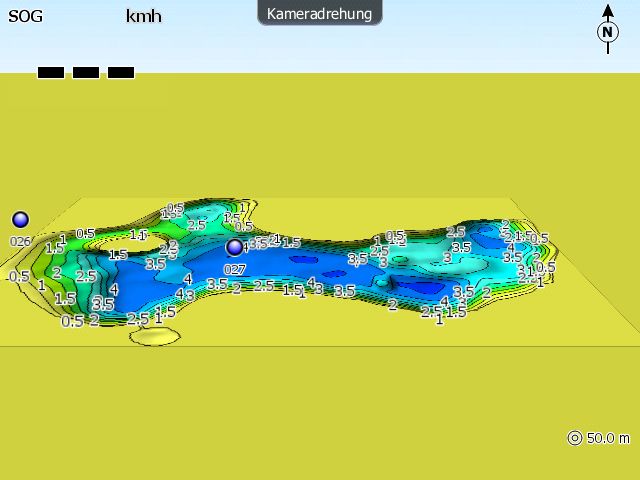This screenshot has height=480, width=640.
Task: Click the 0.5 depth label at far left shore
Action: click(x=19, y=277)
